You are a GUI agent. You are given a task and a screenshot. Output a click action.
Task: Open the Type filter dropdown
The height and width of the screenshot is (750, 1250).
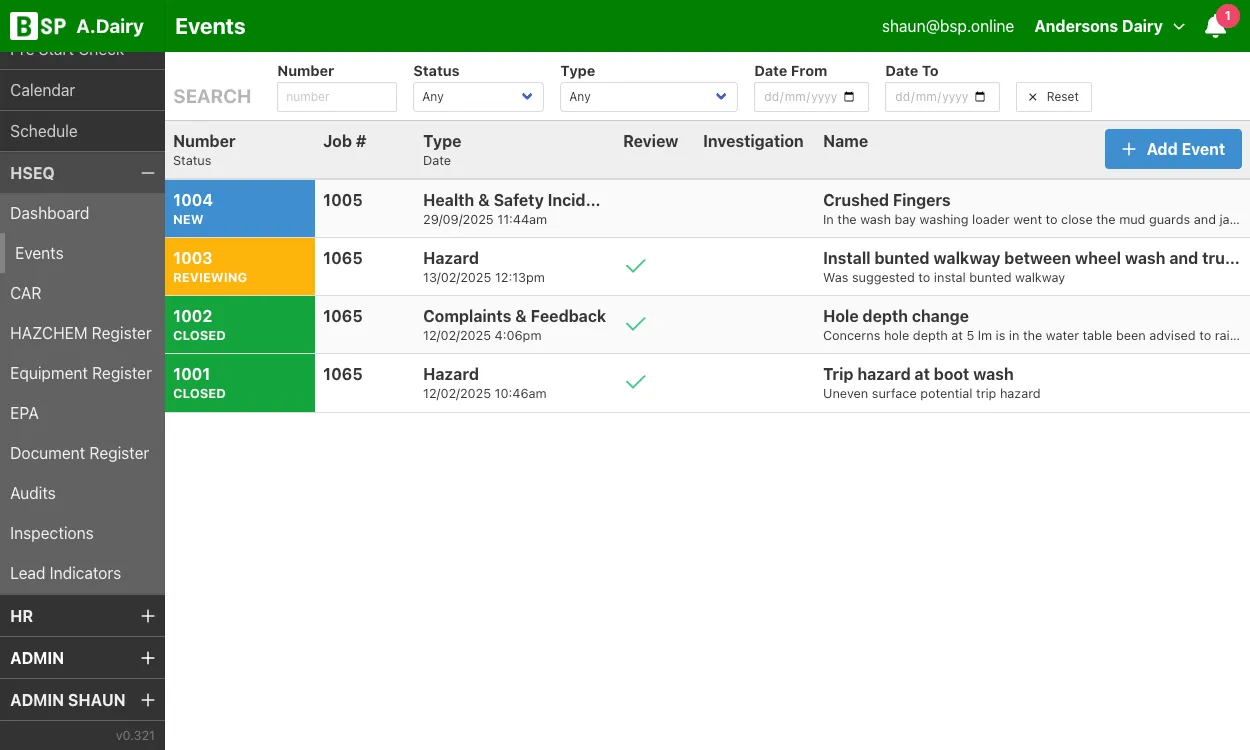tap(649, 97)
